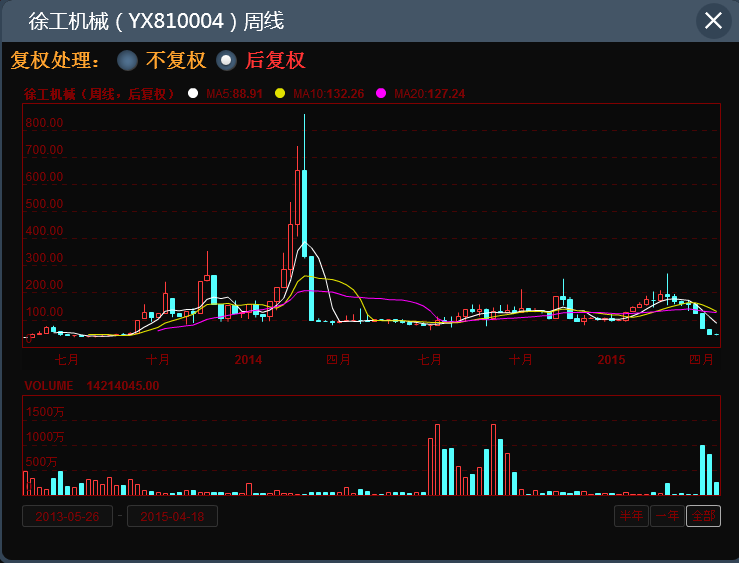Click the white MA5 legend dot

(x=193, y=94)
